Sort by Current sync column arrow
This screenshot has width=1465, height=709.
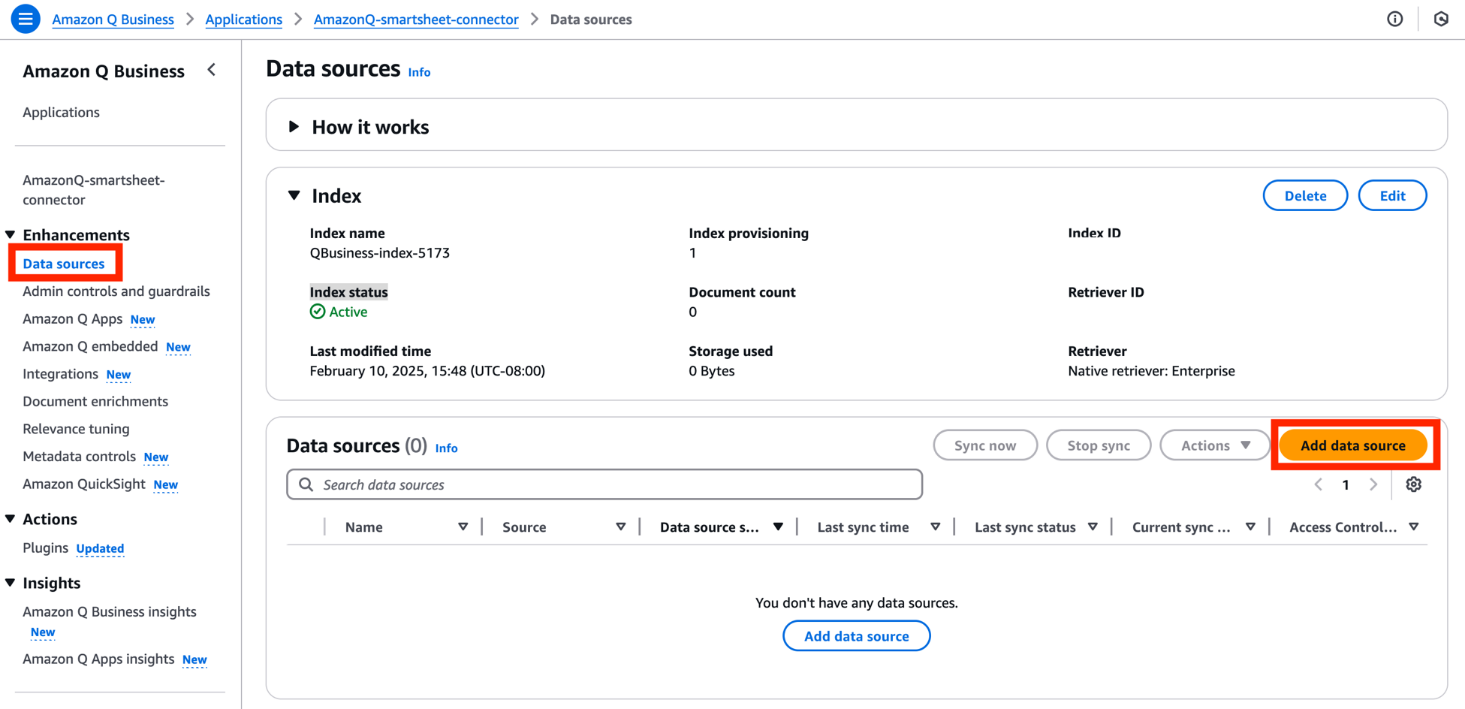pos(1250,527)
